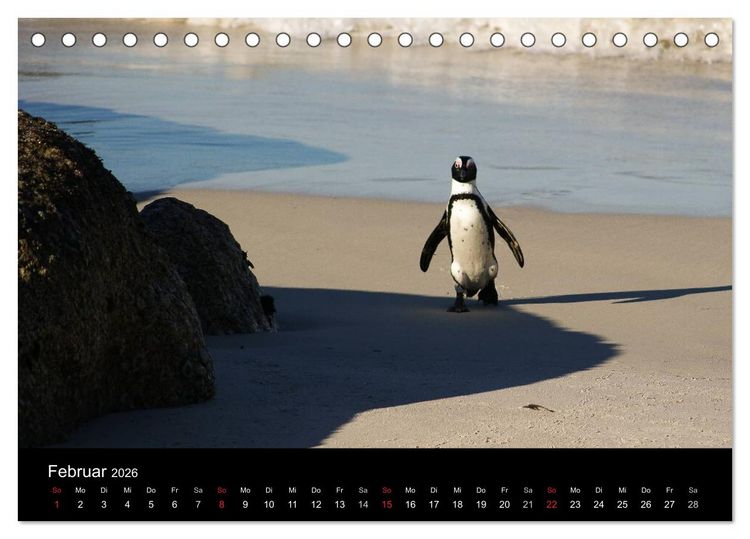Image resolution: width=750 pixels, height=539 pixels.
Task: Click day 12 under the Do label
Action: pyautogui.click(x=316, y=504)
